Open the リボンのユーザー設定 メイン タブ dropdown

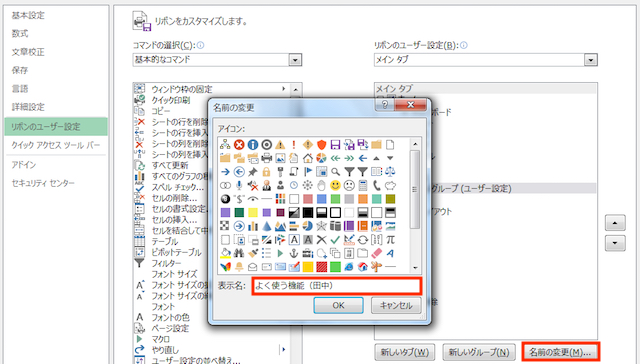pyautogui.click(x=591, y=60)
